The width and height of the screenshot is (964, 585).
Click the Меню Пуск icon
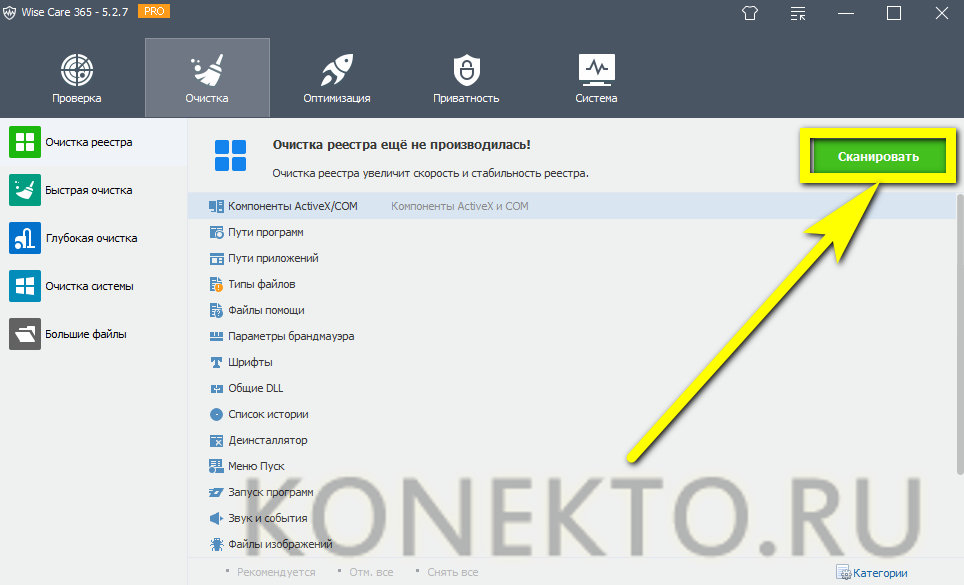pyautogui.click(x=216, y=466)
